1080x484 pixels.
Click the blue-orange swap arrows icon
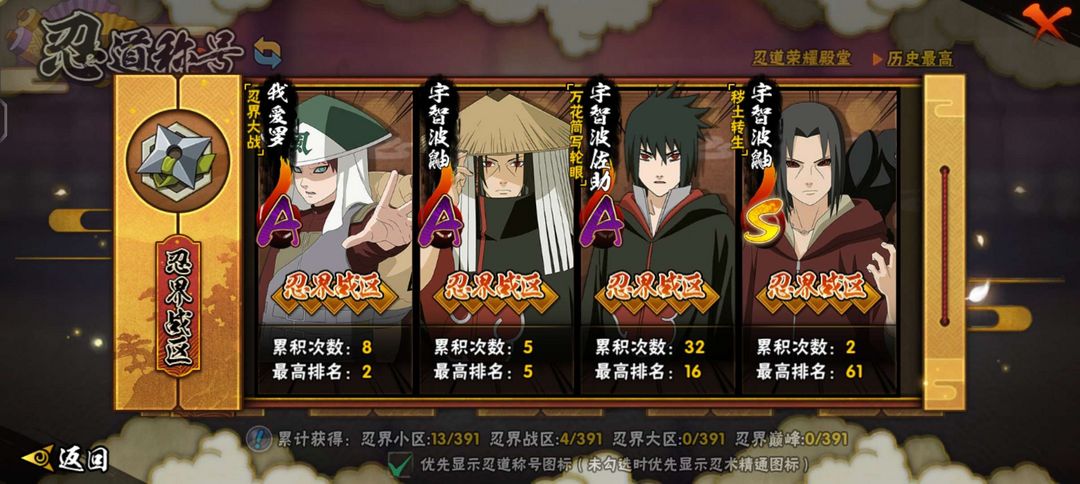pyautogui.click(x=268, y=52)
